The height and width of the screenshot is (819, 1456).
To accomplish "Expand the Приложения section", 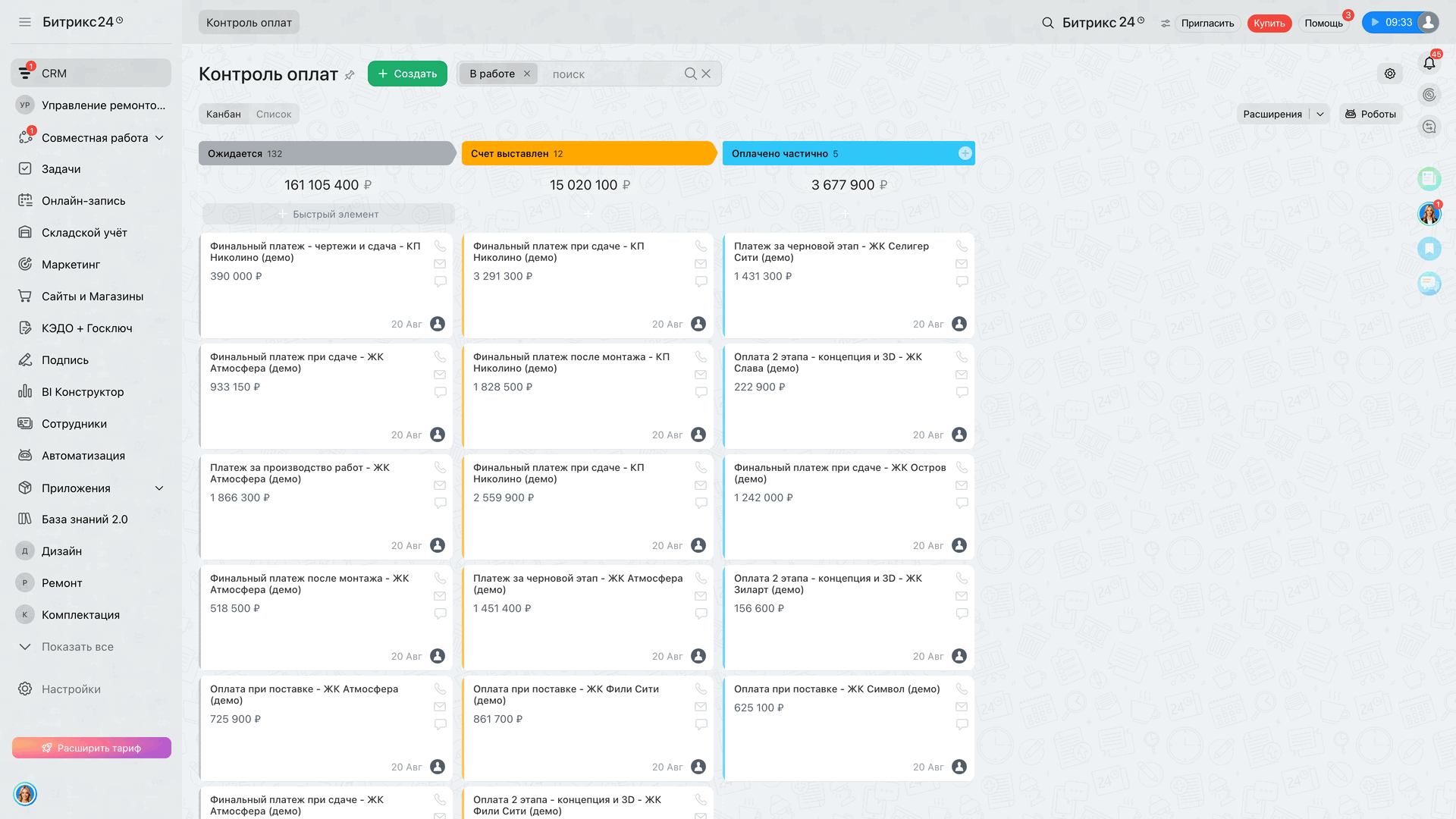I will click(x=159, y=488).
